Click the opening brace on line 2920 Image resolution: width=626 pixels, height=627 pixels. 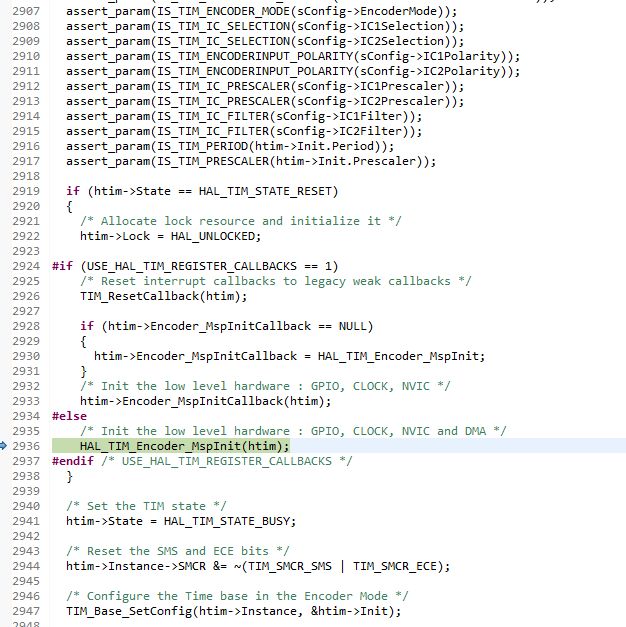point(70,206)
